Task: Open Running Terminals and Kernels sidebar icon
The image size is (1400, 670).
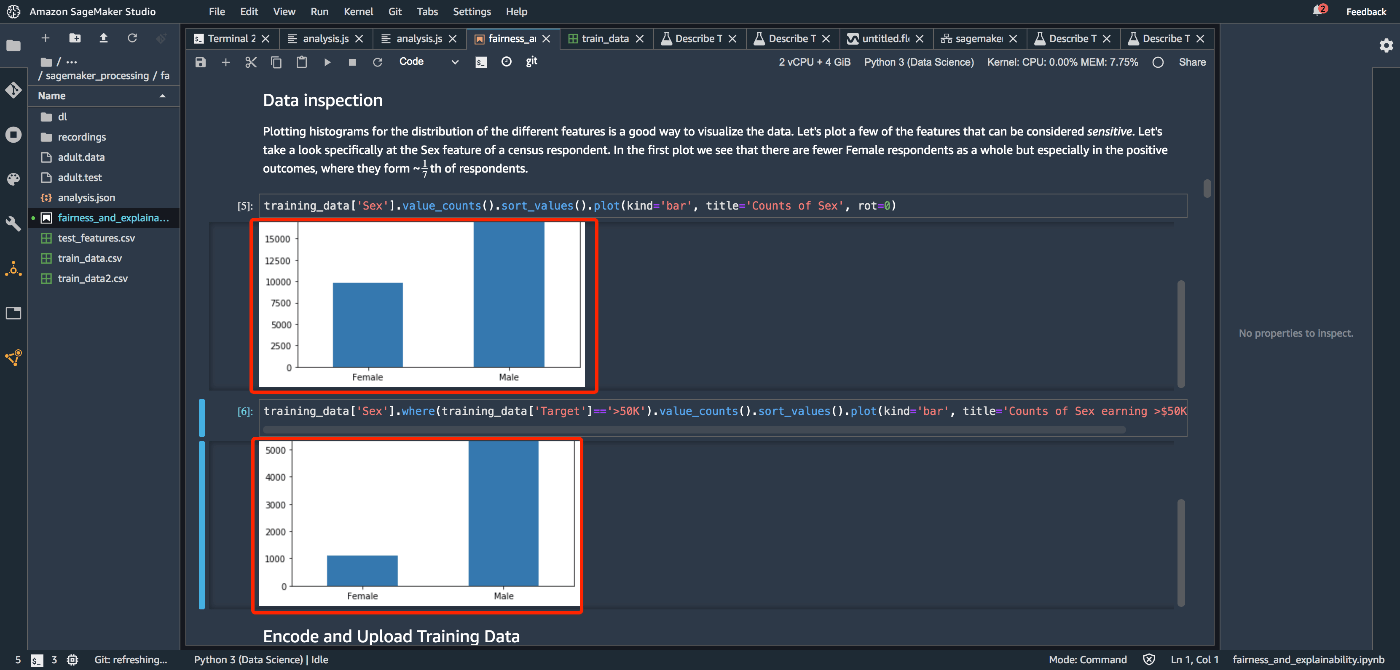Action: click(13, 134)
